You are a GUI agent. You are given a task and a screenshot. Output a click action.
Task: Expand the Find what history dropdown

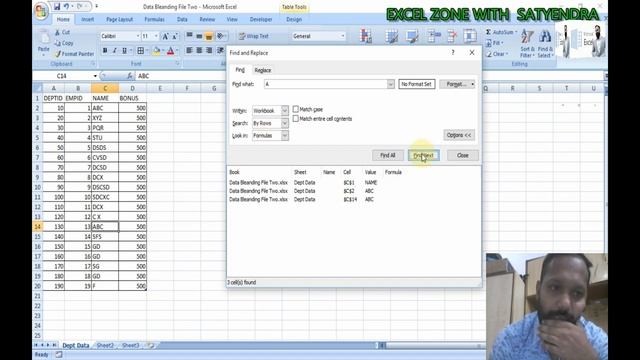(391, 84)
